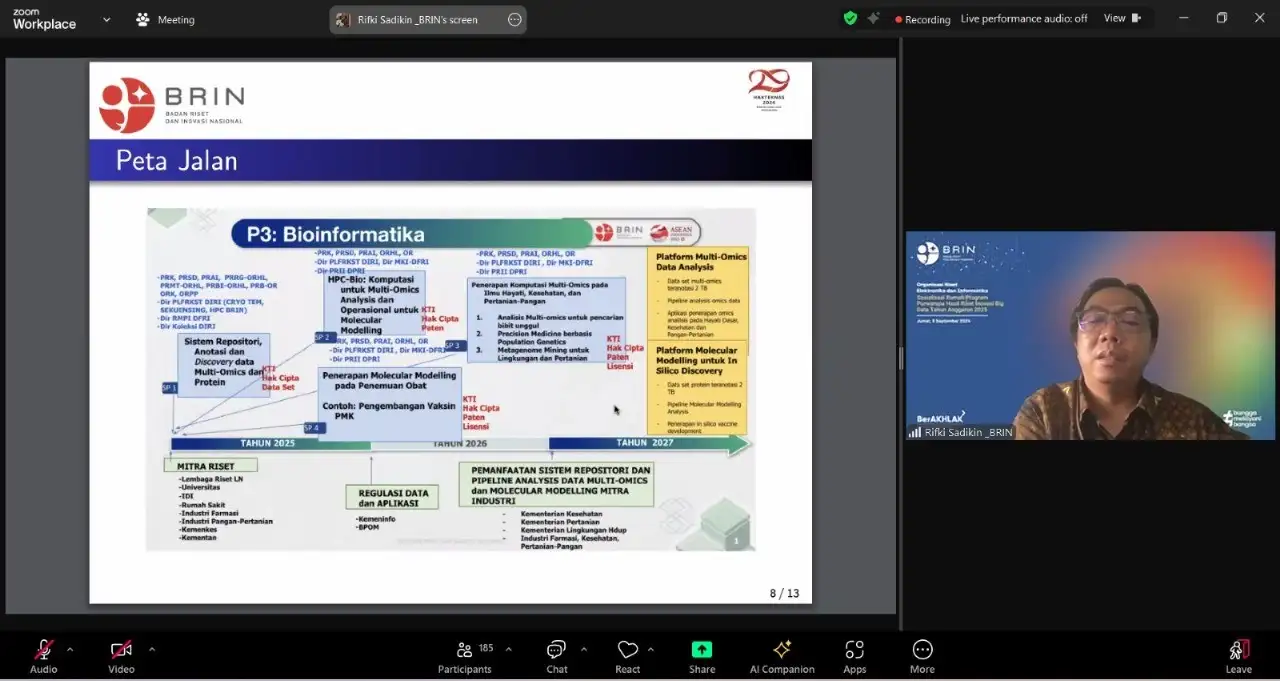
Task: Click the green encryption shield icon
Action: pyautogui.click(x=850, y=18)
